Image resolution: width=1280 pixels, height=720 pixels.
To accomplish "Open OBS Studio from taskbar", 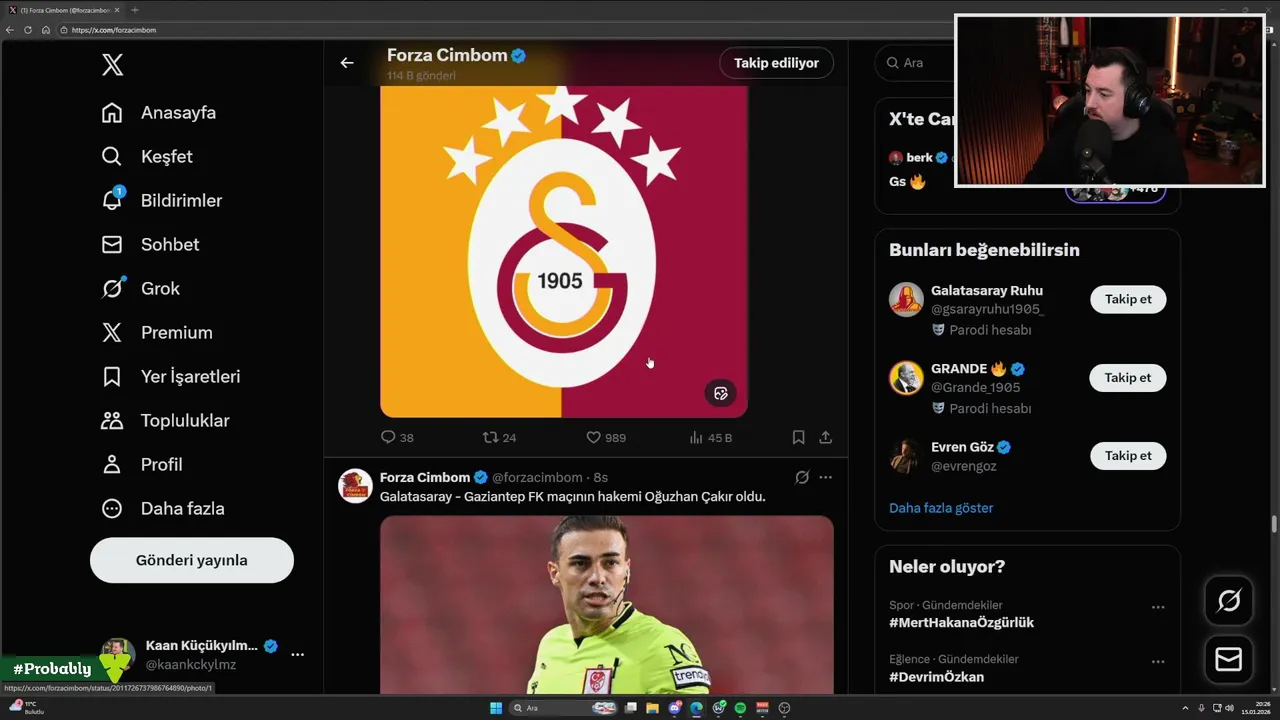I will click(x=784, y=708).
